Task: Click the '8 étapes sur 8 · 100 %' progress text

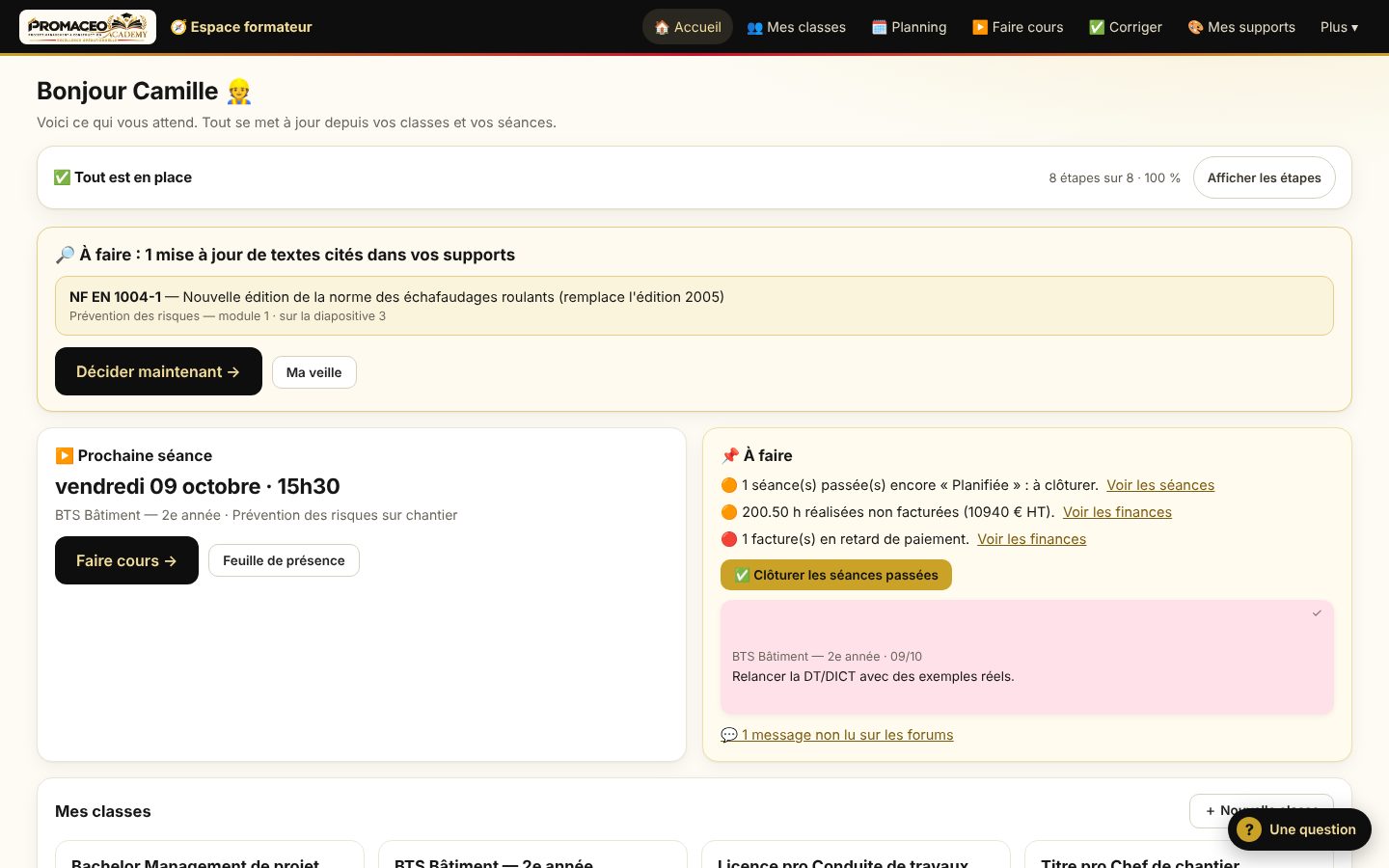Action: click(x=1115, y=177)
